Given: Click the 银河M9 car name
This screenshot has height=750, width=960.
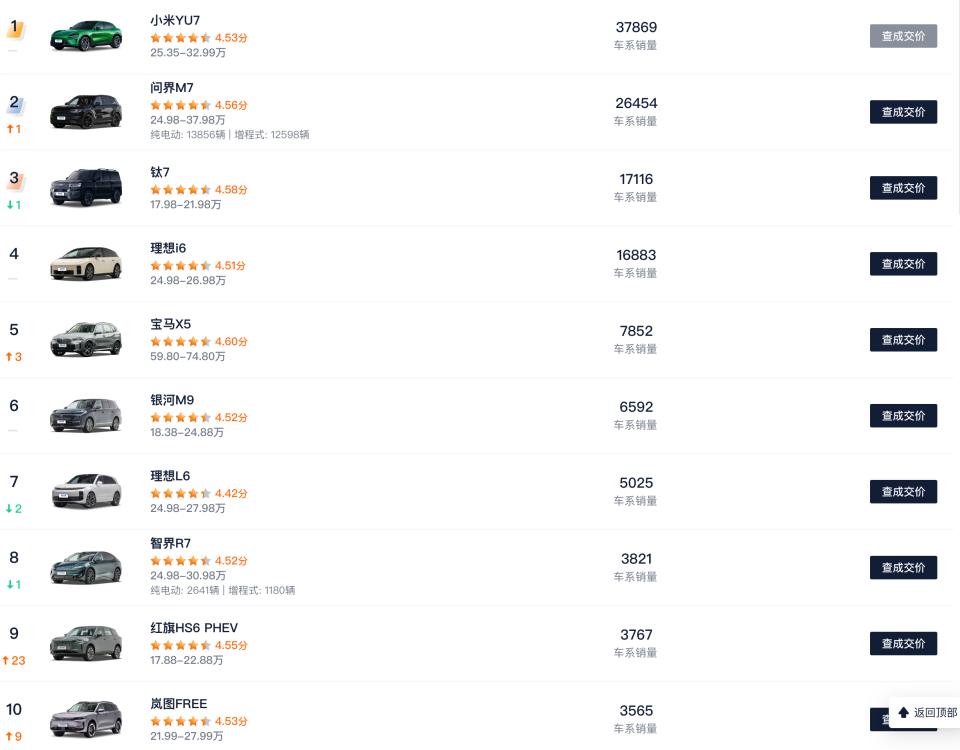Looking at the screenshot, I should tap(172, 400).
